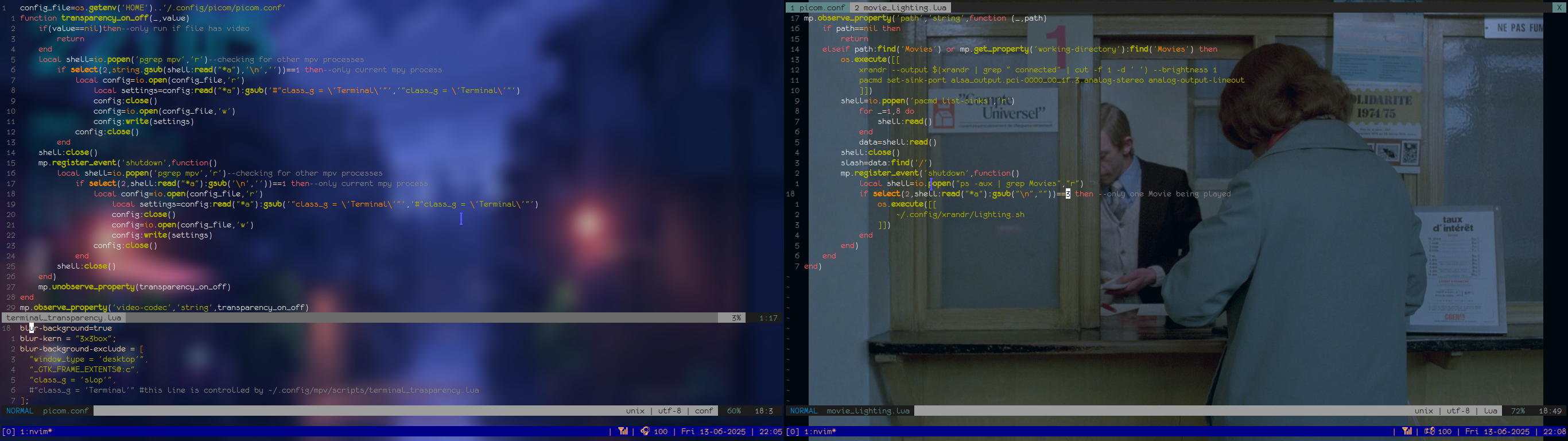Viewport: 1568px width, 441px height.
Task: Close the tab using the tabline X
Action: tap(1558, 7)
